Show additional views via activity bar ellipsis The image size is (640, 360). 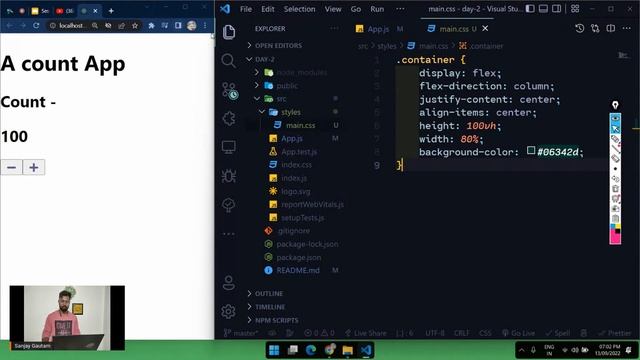229,234
